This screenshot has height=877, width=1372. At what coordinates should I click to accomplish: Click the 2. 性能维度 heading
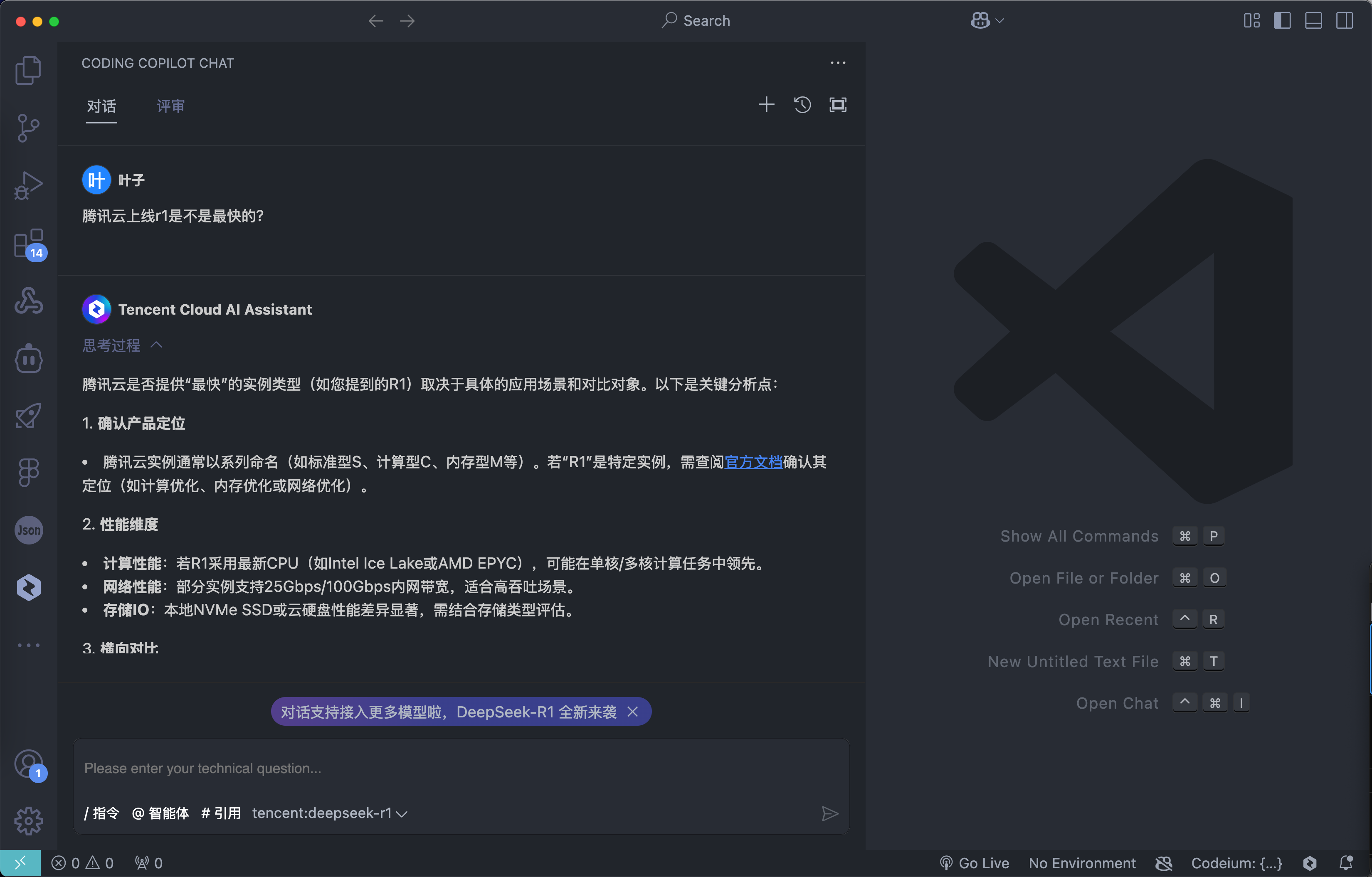click(120, 525)
